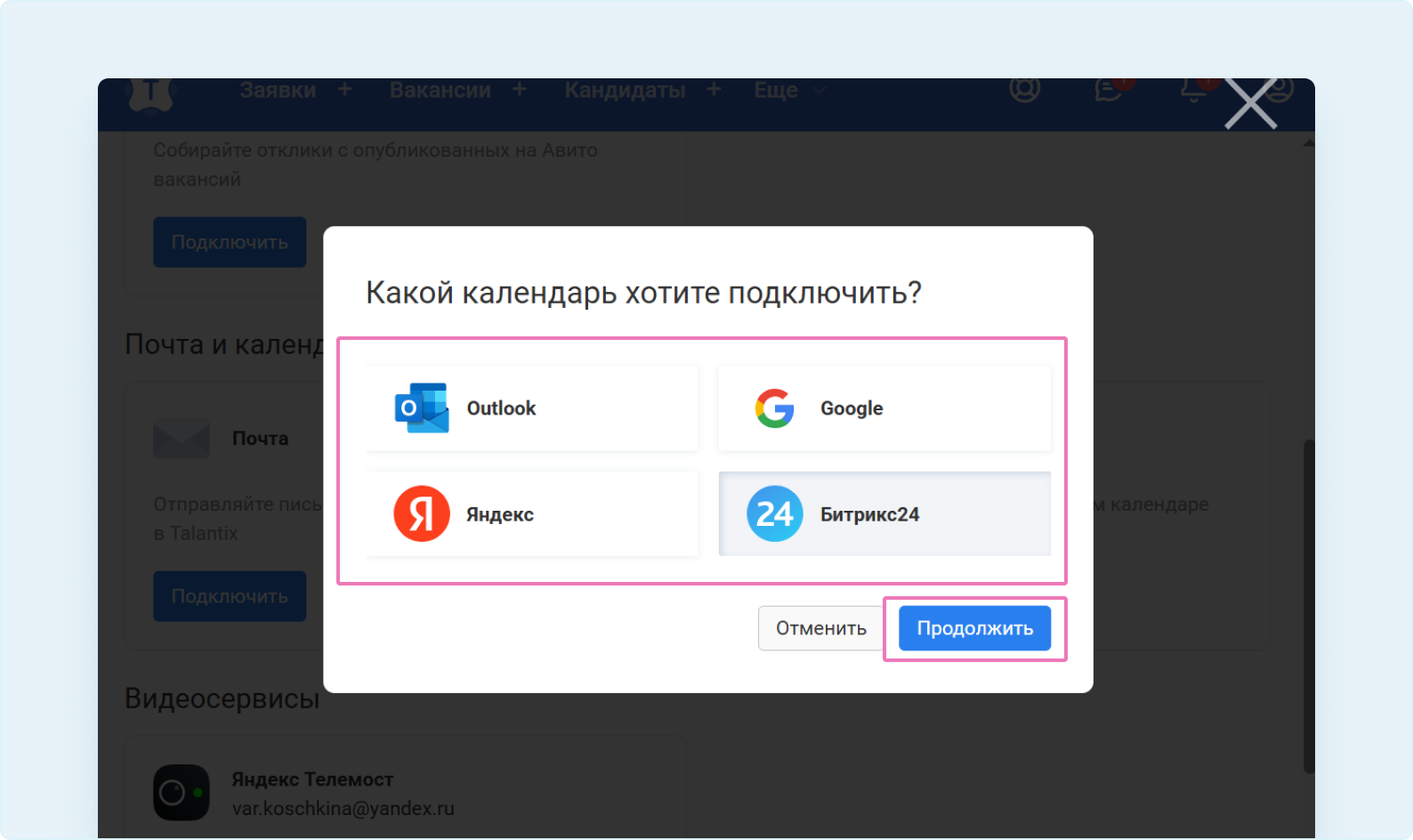Click Подключить under Авито section
This screenshot has width=1413, height=840.
[x=230, y=242]
